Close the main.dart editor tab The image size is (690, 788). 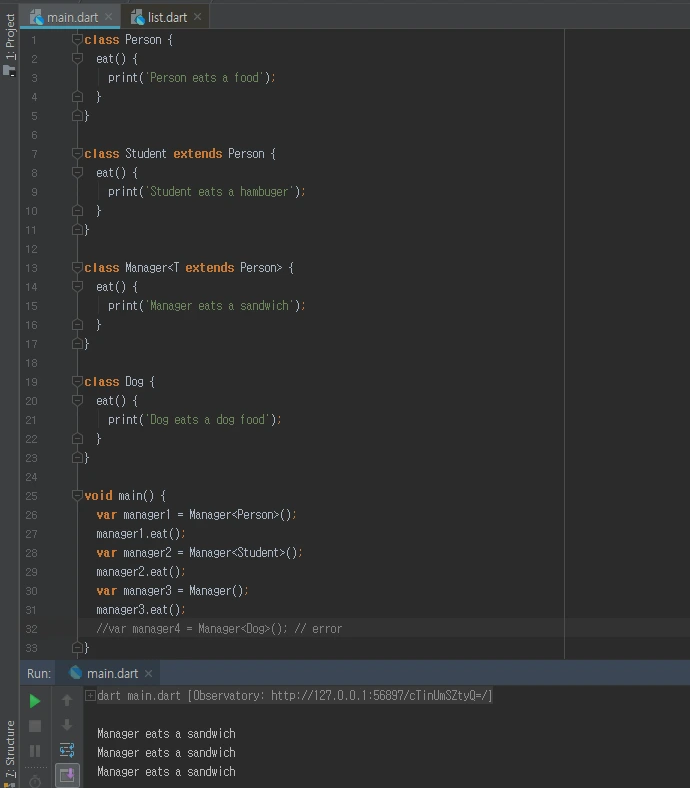109,17
